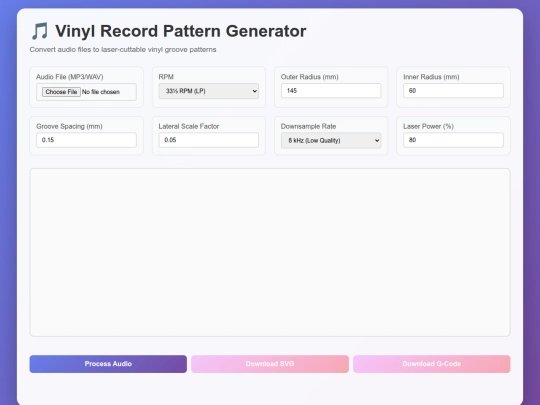This screenshot has width=540, height=405.
Task: Click the 'No file chosen' text
Action: click(x=101, y=92)
